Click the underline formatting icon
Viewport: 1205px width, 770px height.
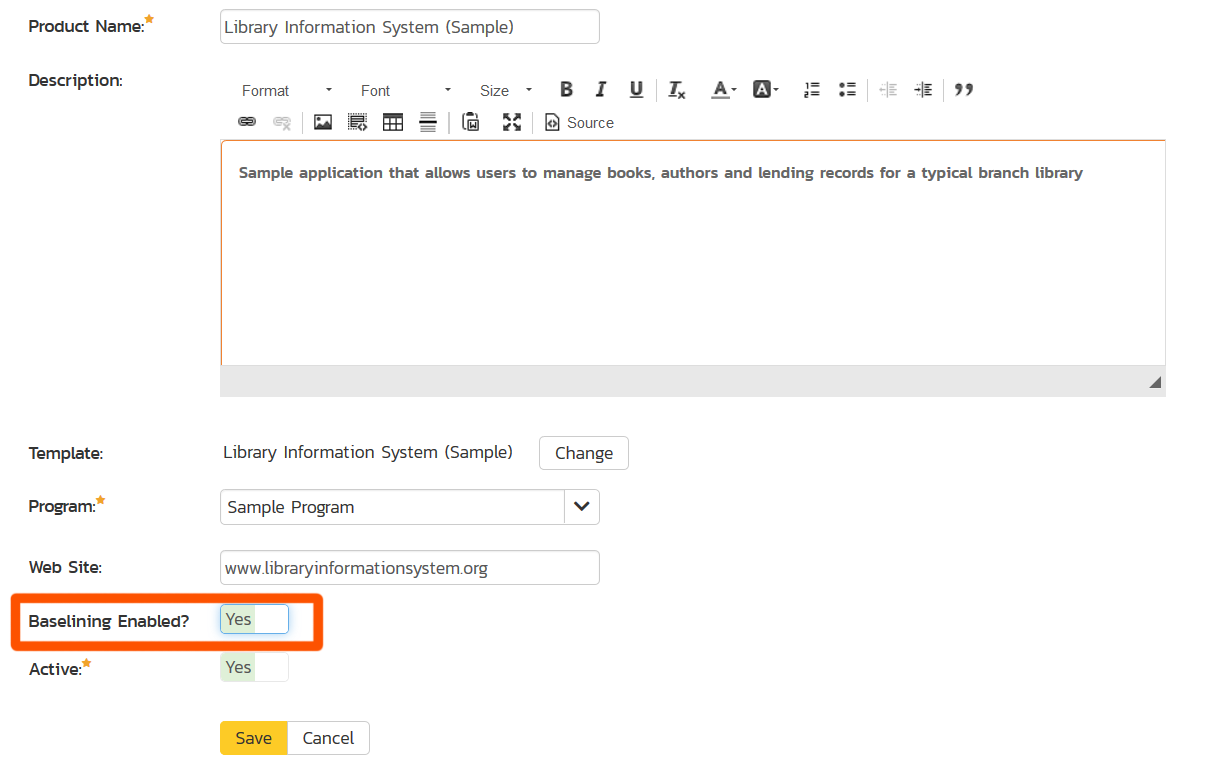pos(636,90)
